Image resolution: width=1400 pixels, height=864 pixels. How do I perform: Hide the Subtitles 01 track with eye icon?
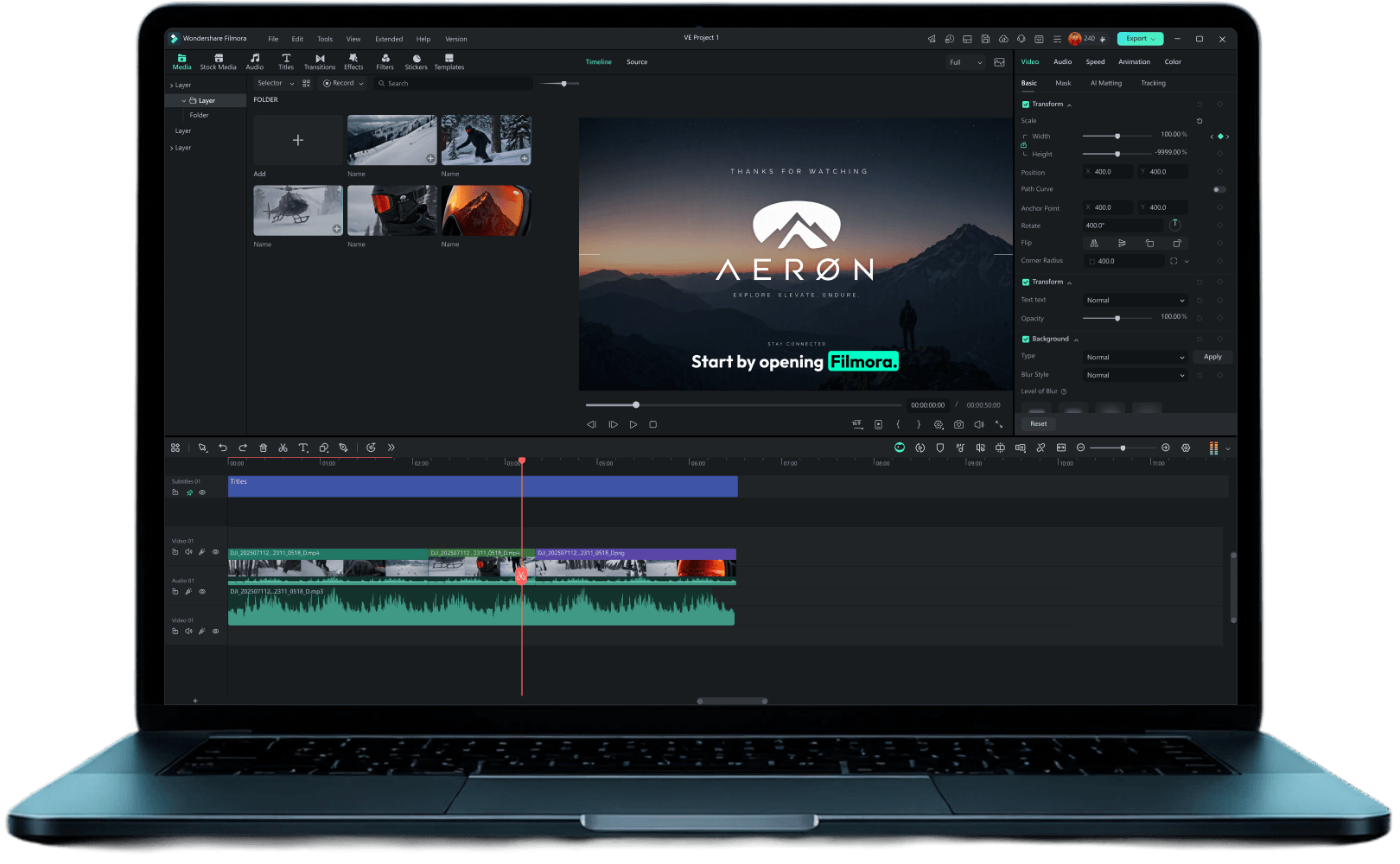(x=202, y=492)
